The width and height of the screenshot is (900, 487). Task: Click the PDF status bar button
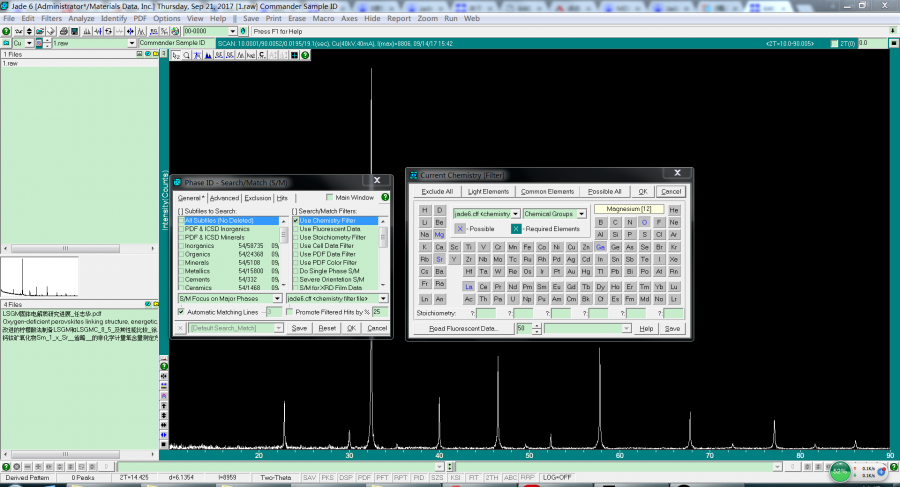(x=364, y=477)
